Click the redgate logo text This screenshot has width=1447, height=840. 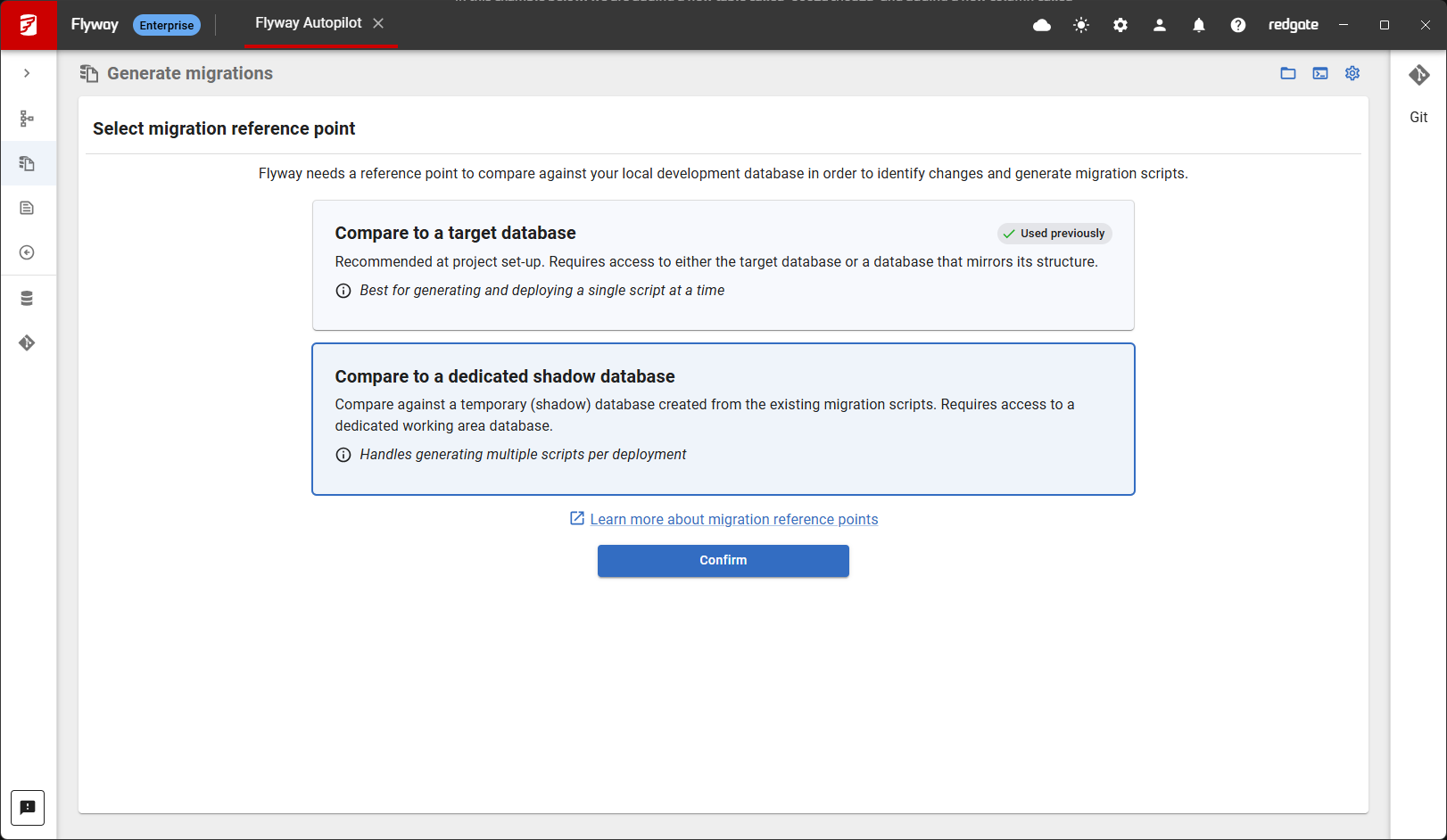[1294, 25]
